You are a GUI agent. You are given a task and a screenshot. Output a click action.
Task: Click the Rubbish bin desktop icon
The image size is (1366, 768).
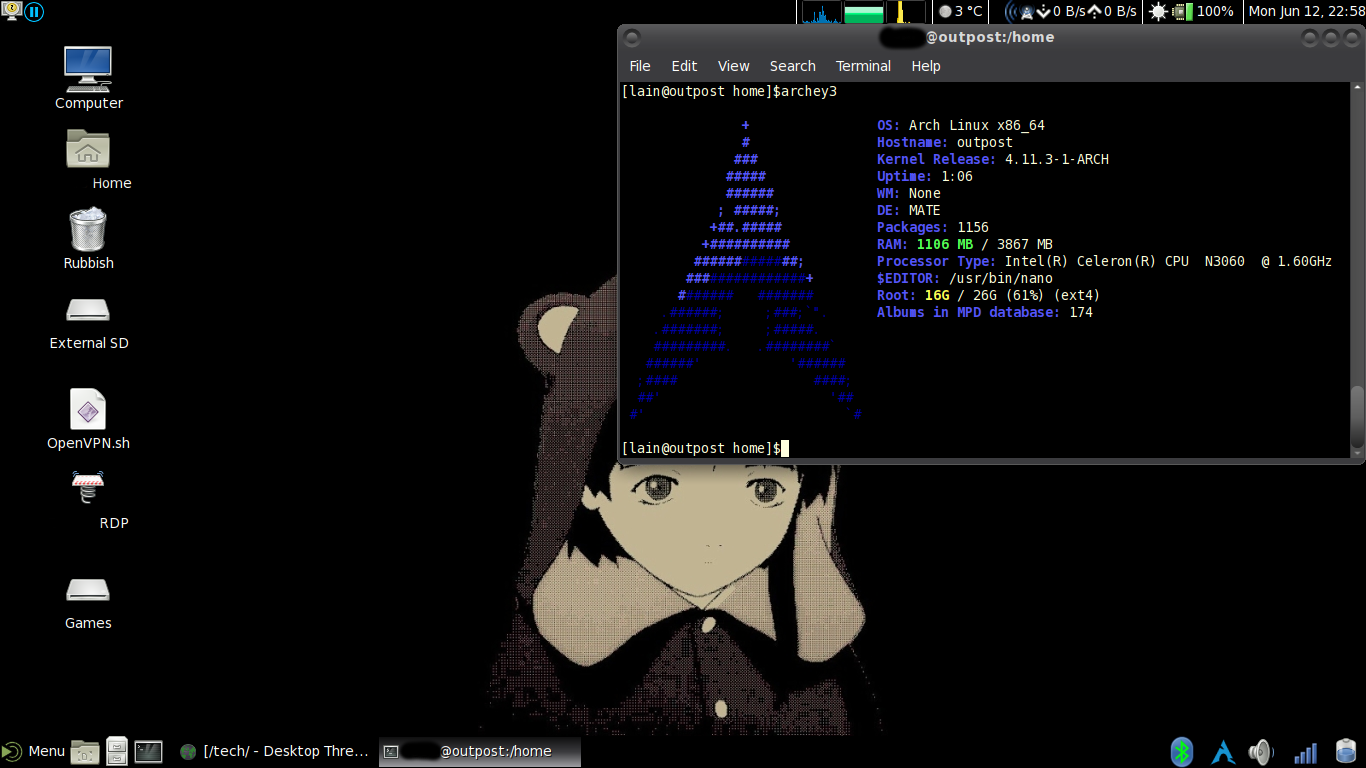click(88, 230)
